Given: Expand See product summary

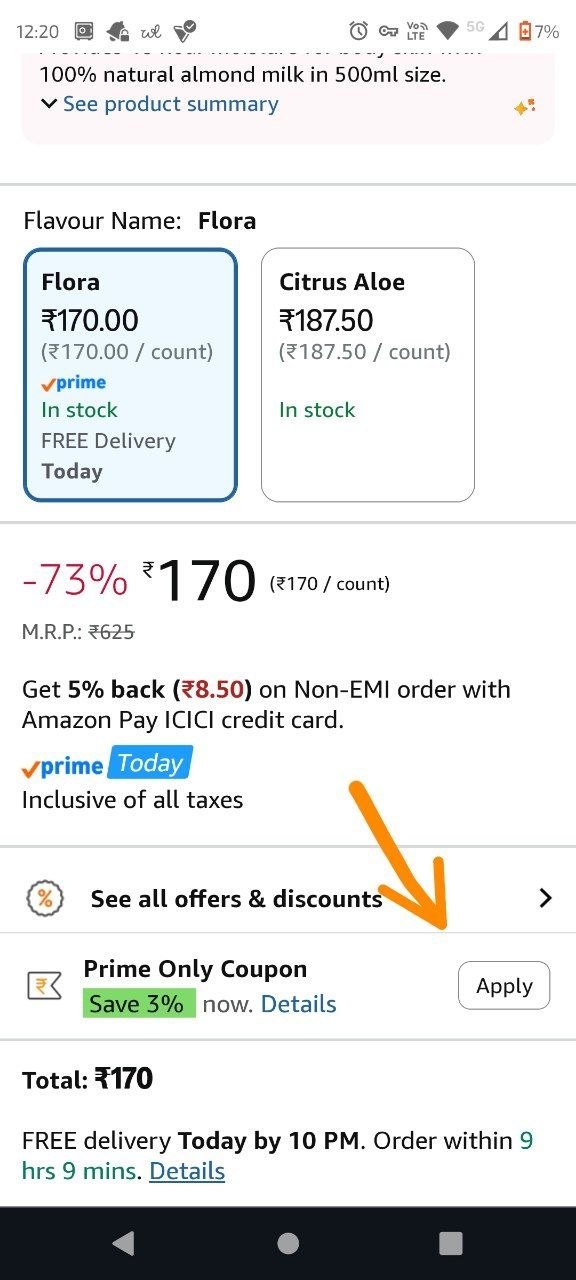Looking at the screenshot, I should pos(170,104).
